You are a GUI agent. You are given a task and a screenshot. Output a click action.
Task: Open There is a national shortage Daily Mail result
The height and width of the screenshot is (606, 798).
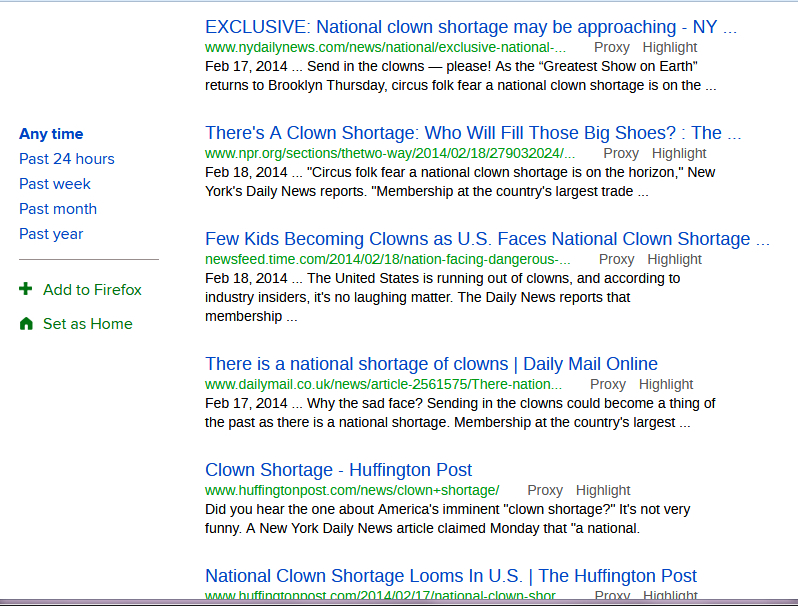431,364
